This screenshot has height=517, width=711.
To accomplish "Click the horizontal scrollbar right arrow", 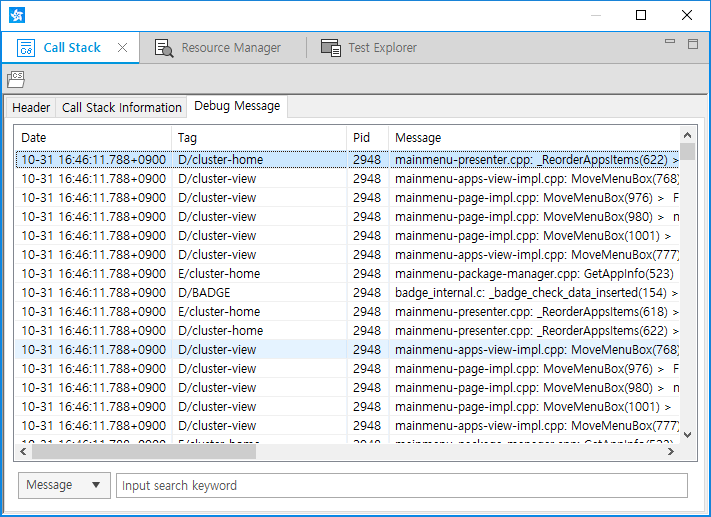I will 671,451.
